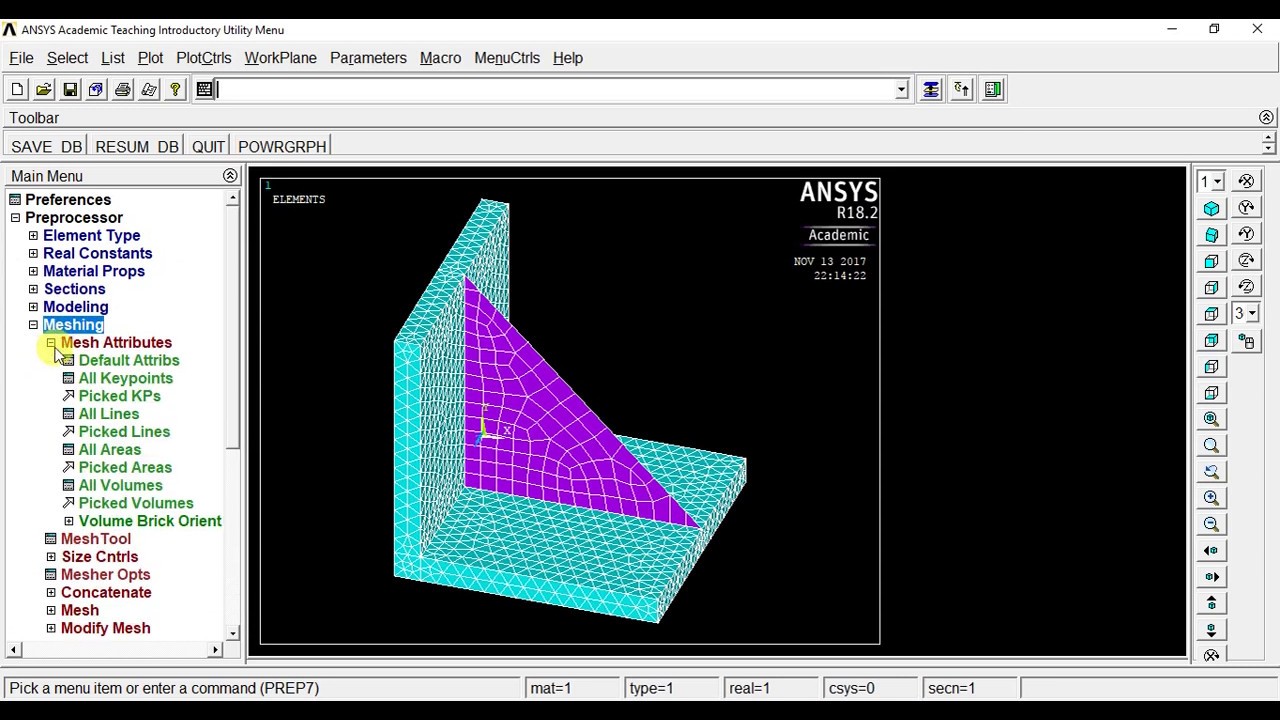Click the printer Image Capture icon
This screenshot has width=1280, height=720.
pos(122,90)
